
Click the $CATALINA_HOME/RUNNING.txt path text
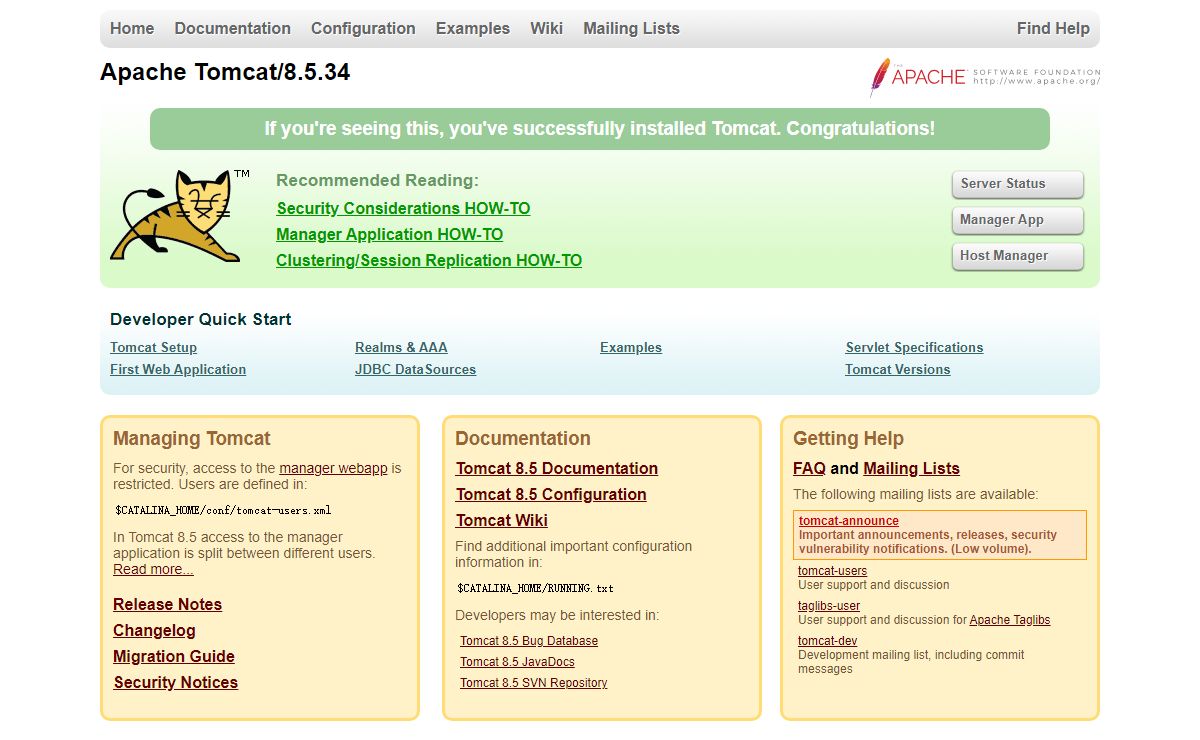click(x=536, y=588)
